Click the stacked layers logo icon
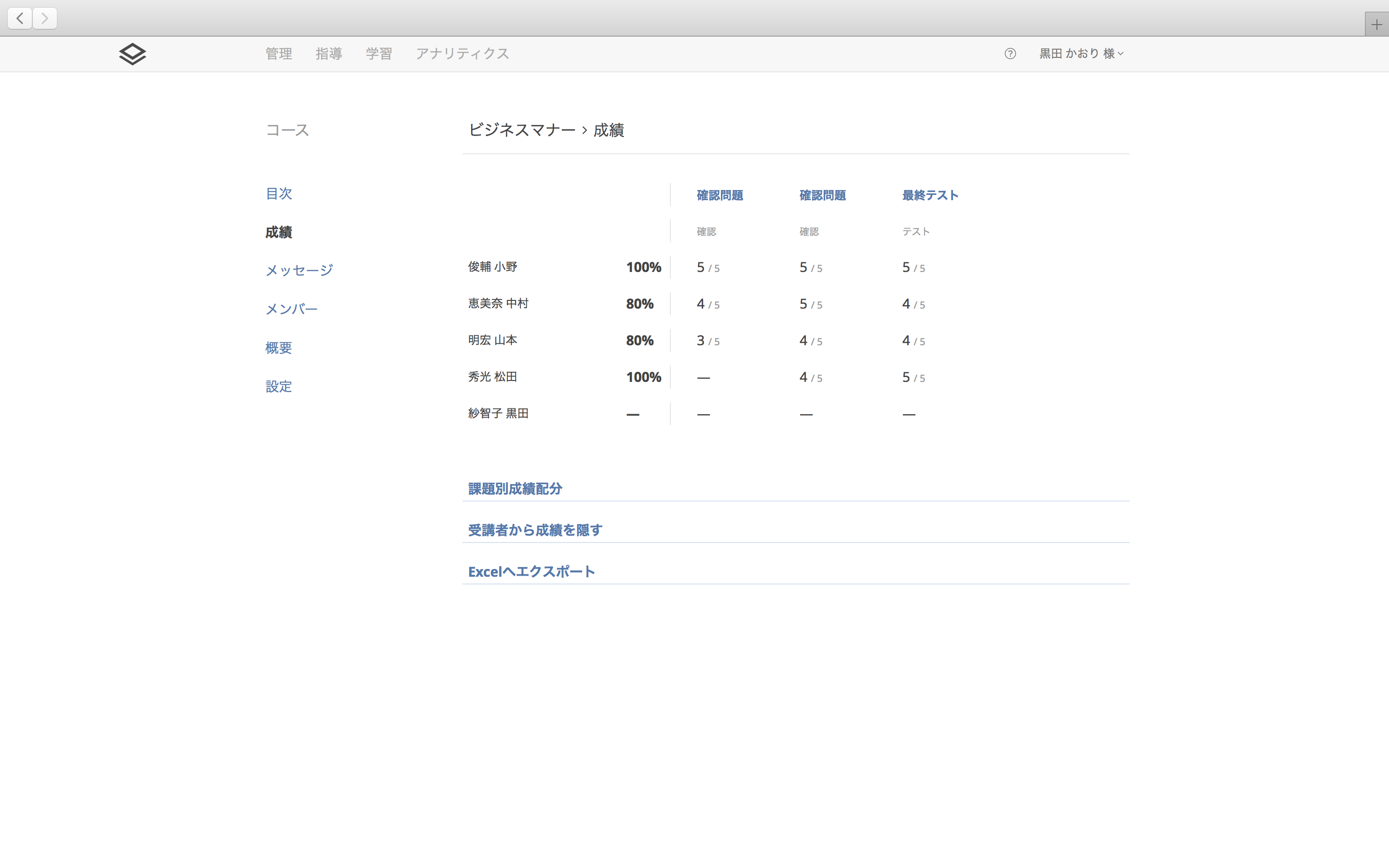The height and width of the screenshot is (868, 1389). tap(132, 54)
